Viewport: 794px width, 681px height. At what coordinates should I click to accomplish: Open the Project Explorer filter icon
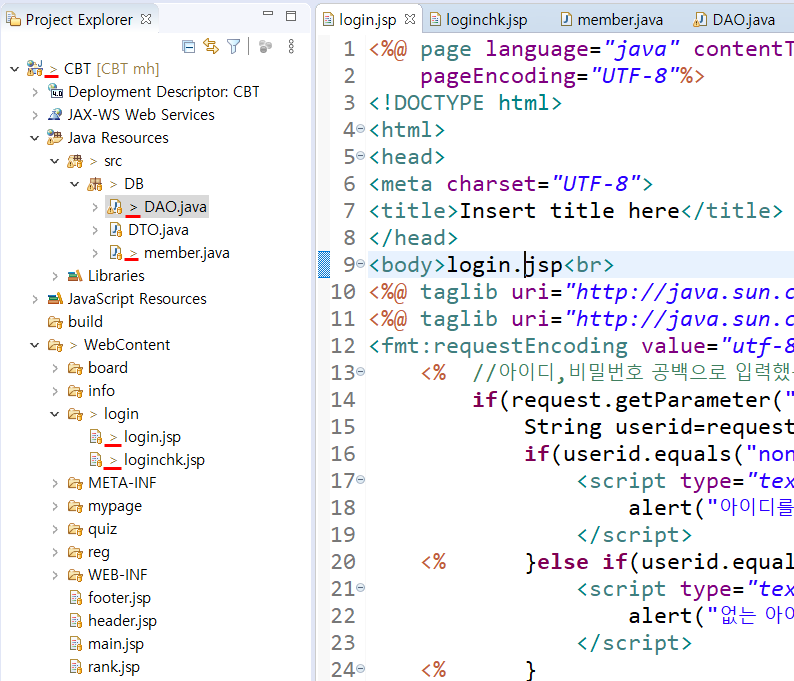coord(233,47)
